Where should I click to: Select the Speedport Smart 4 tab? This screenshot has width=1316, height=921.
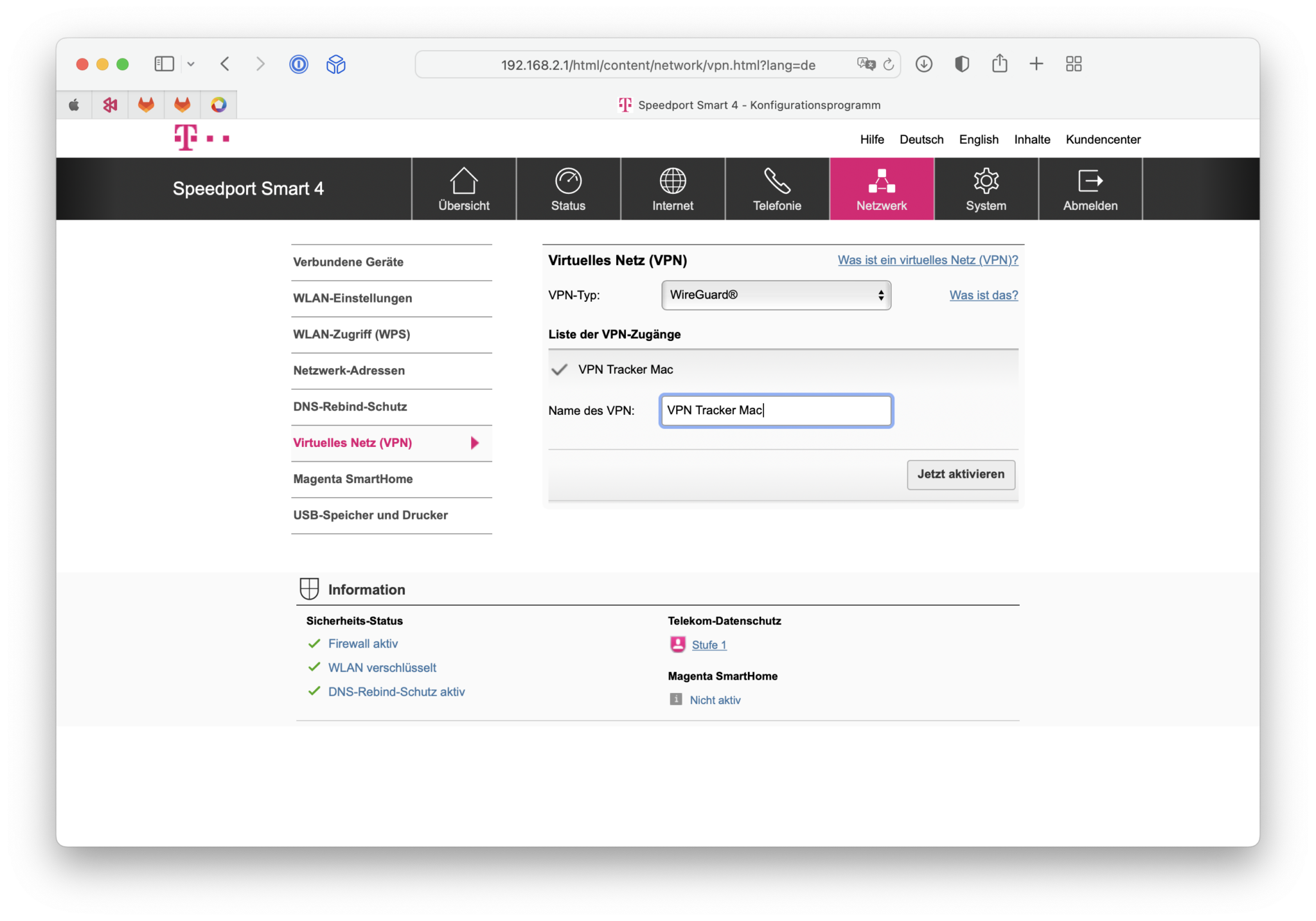(749, 105)
